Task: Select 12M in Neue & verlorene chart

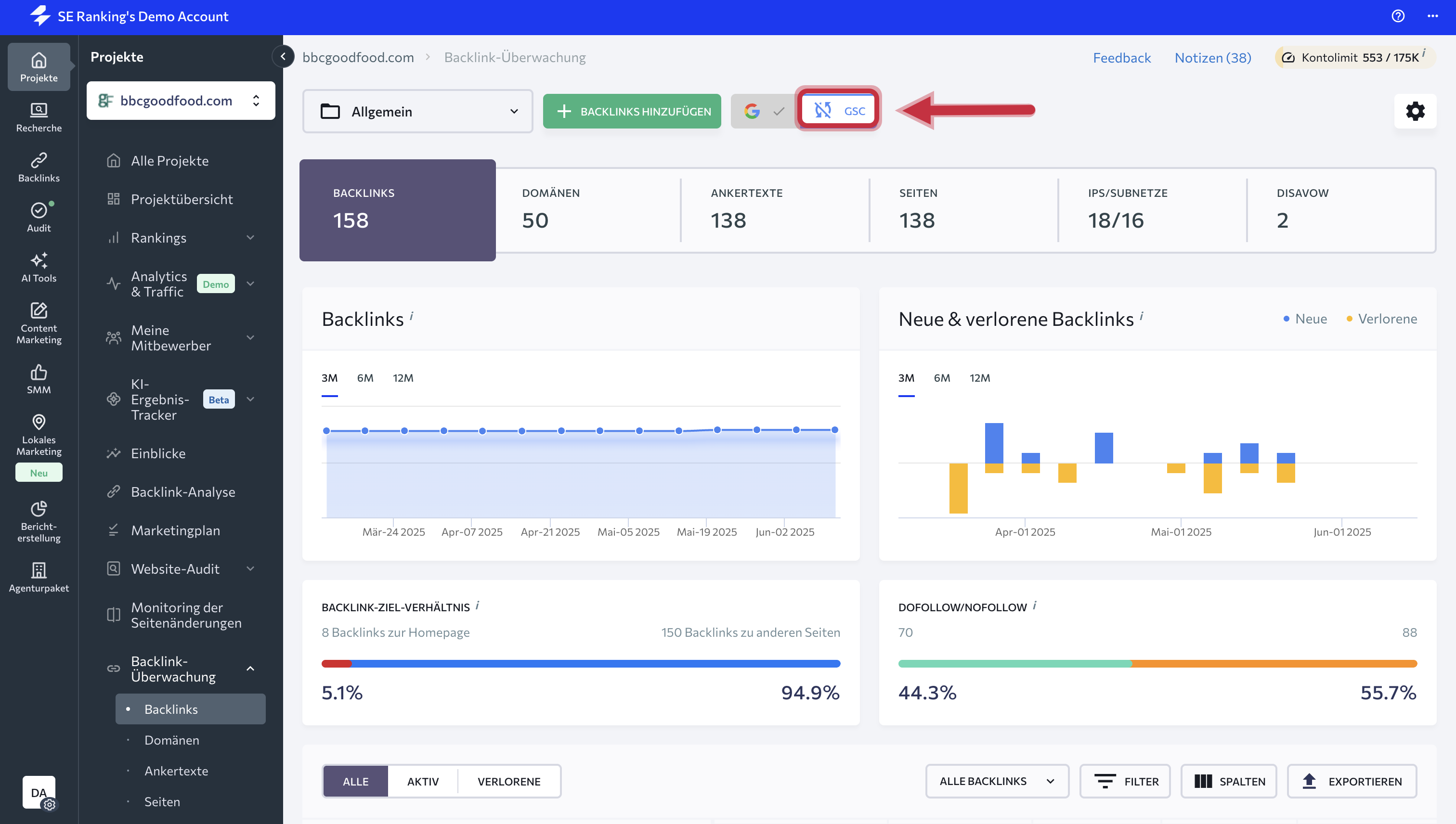Action: [980, 377]
